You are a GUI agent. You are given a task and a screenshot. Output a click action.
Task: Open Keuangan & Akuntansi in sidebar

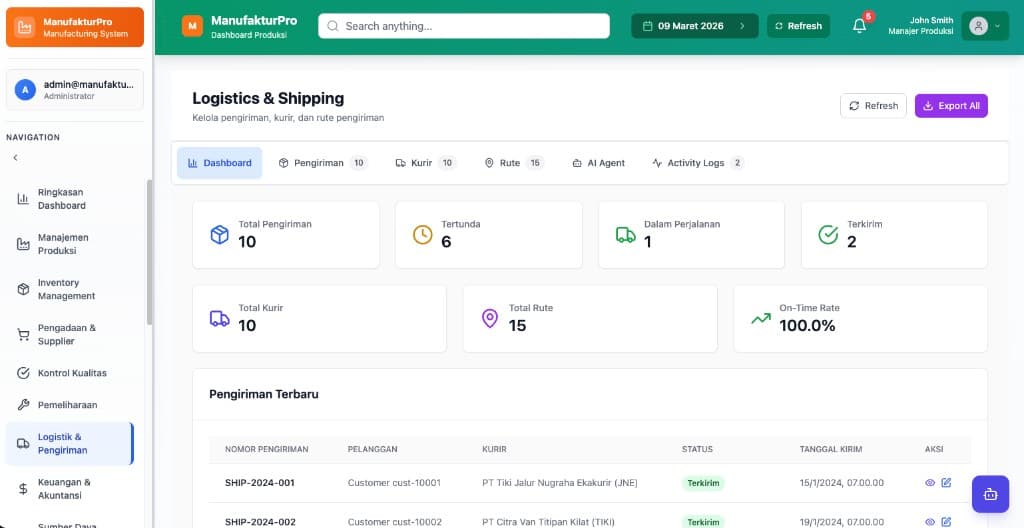coord(64,488)
